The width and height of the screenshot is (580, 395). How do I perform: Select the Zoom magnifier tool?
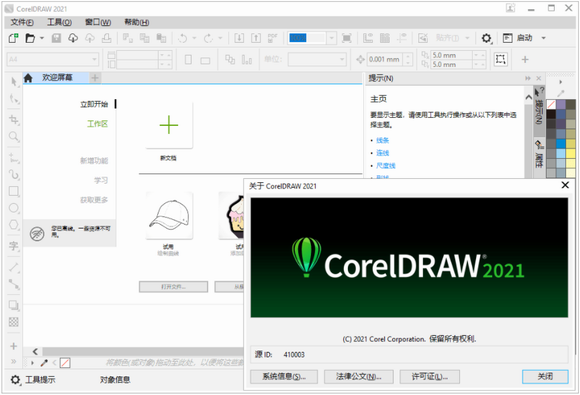click(14, 136)
